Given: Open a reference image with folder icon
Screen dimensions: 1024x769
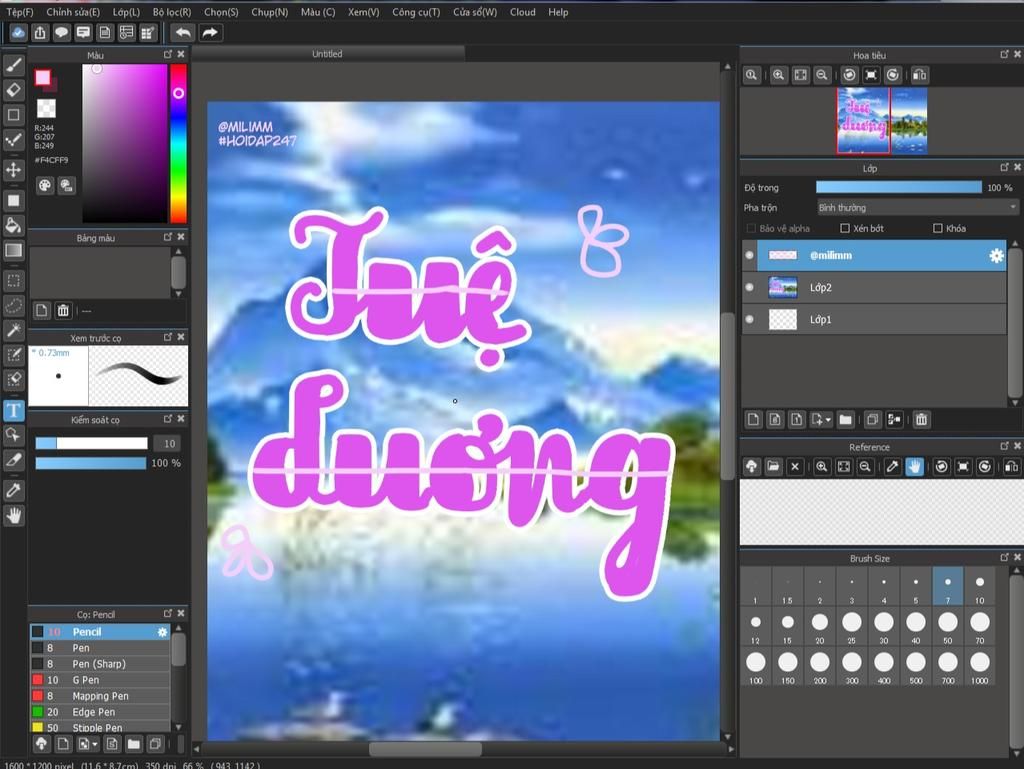Looking at the screenshot, I should coord(773,467).
